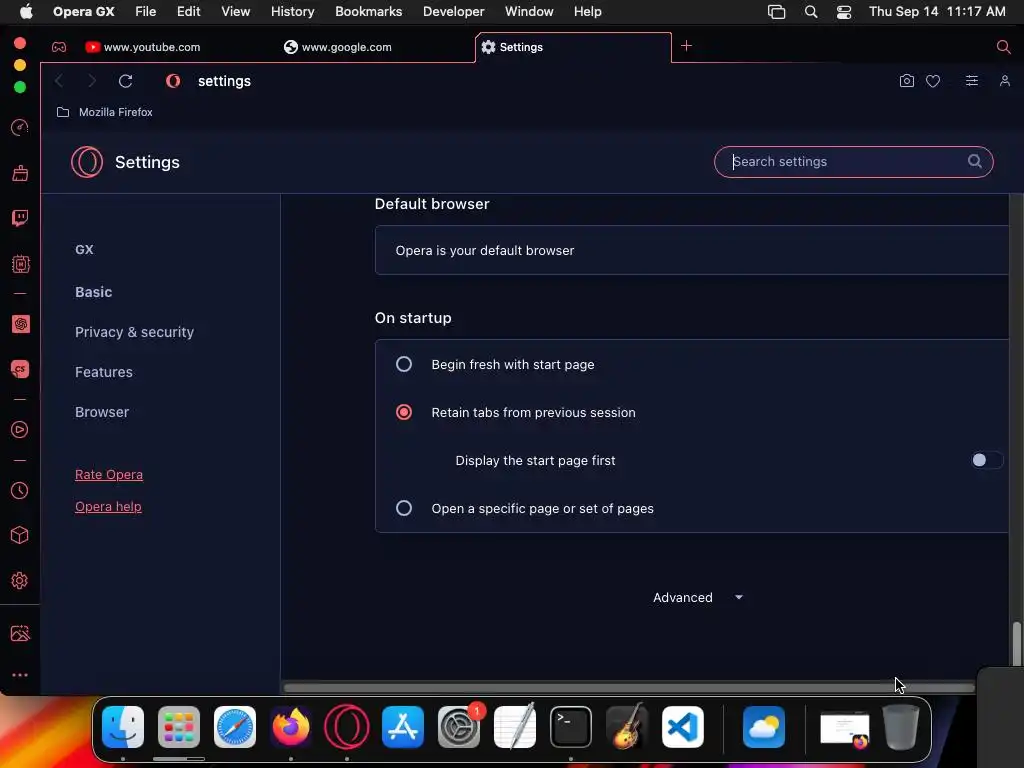1024x768 pixels.
Task: Open Terminal from the Dock
Action: 571,727
